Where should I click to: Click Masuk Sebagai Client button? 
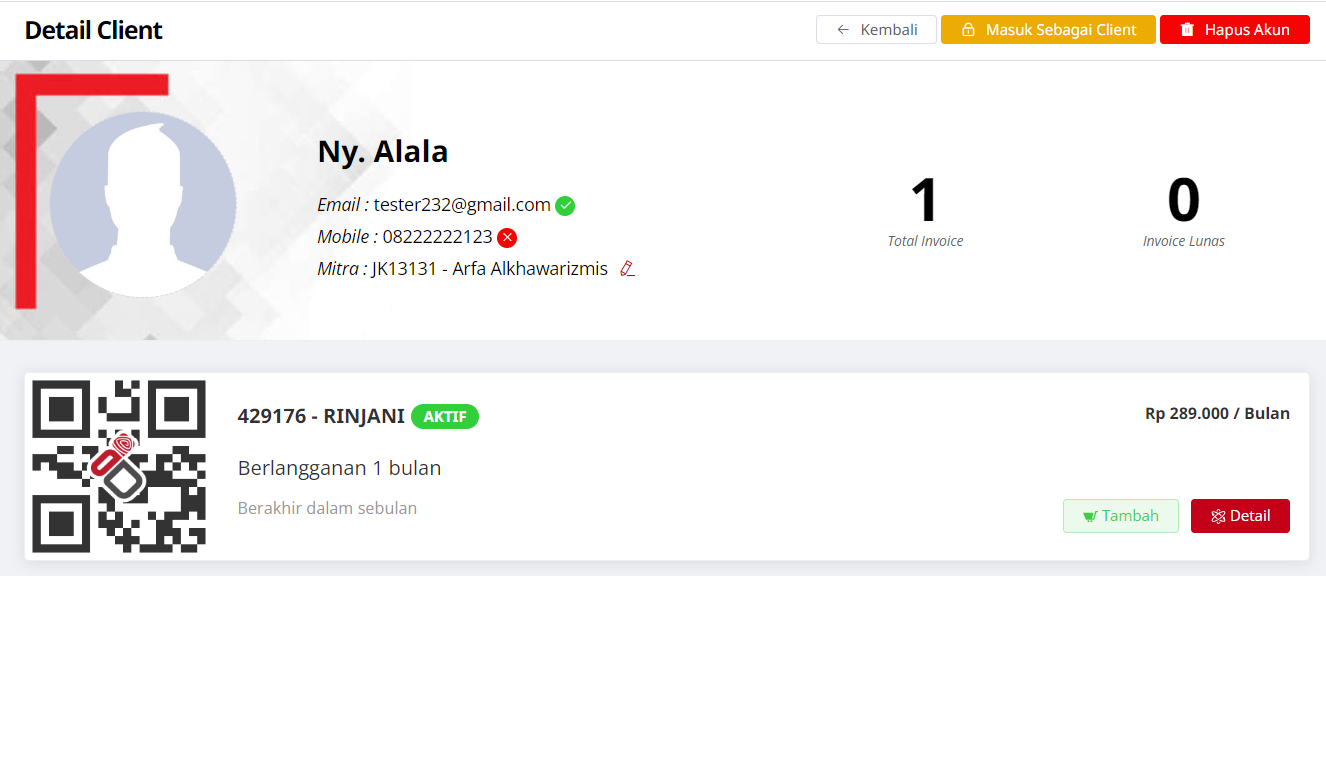1048,30
